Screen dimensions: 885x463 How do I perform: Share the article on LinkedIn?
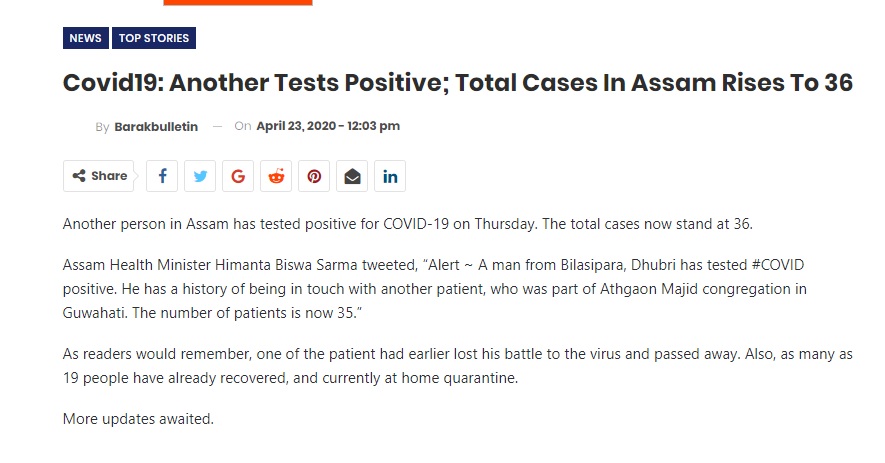(390, 176)
